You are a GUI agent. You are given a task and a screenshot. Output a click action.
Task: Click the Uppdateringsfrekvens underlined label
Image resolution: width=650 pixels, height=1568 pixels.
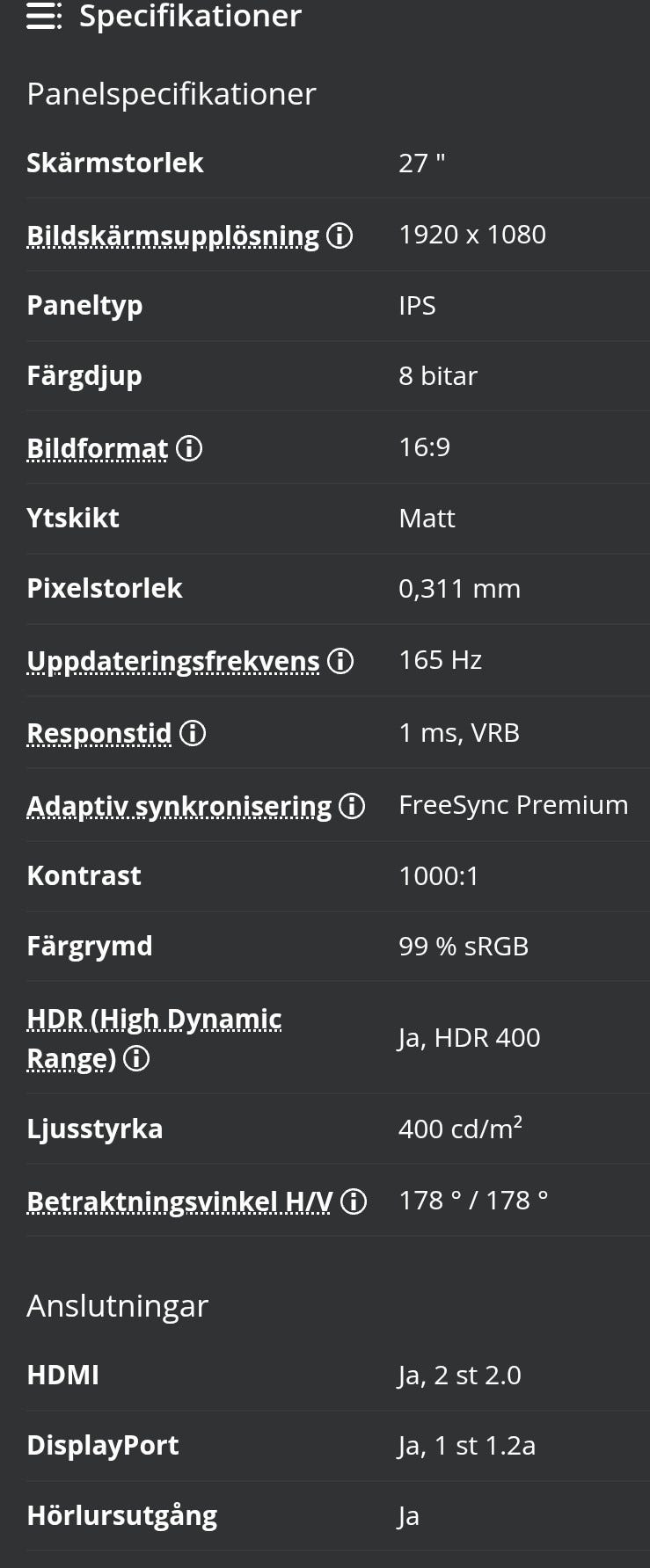(x=172, y=661)
